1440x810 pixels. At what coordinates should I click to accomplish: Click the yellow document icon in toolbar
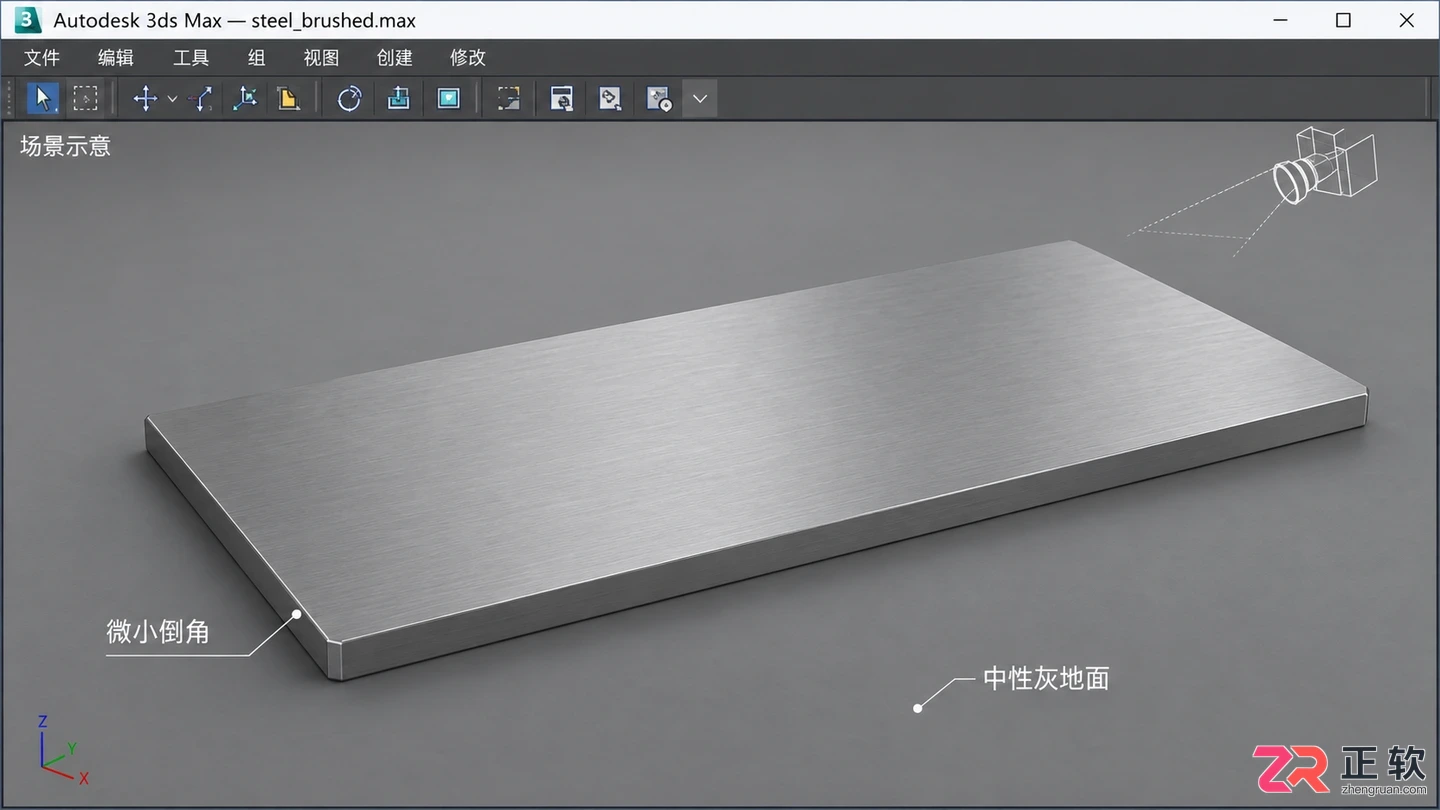[288, 98]
